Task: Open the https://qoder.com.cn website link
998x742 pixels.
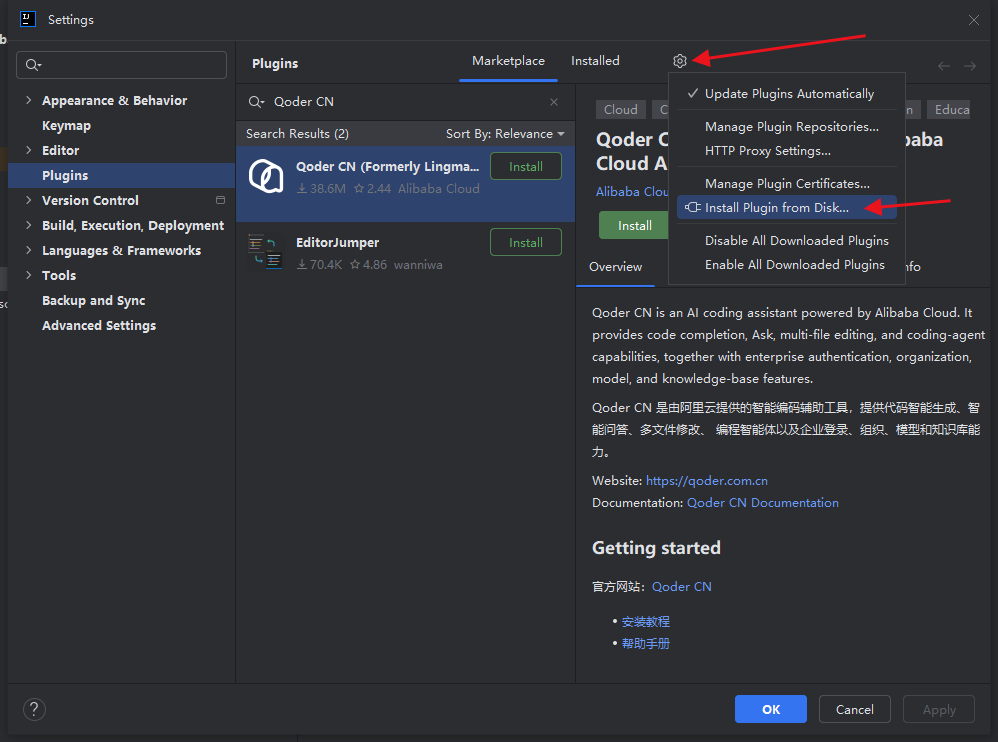Action: click(706, 480)
